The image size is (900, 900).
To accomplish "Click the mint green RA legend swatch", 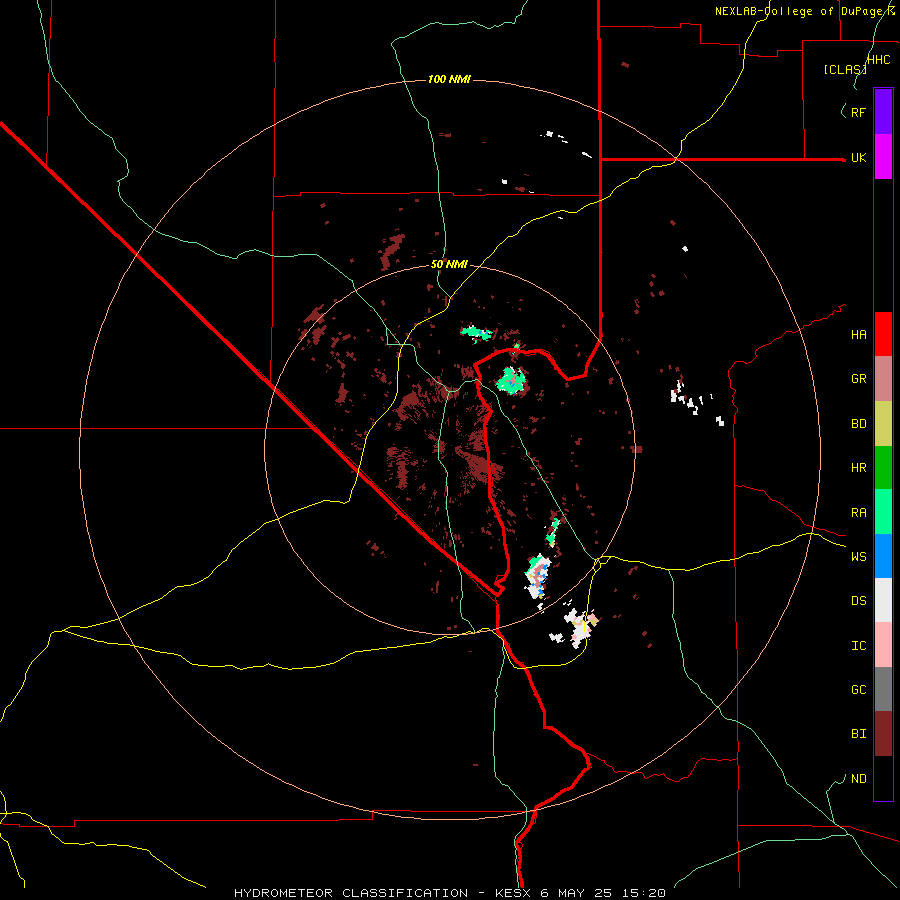I will pos(883,512).
